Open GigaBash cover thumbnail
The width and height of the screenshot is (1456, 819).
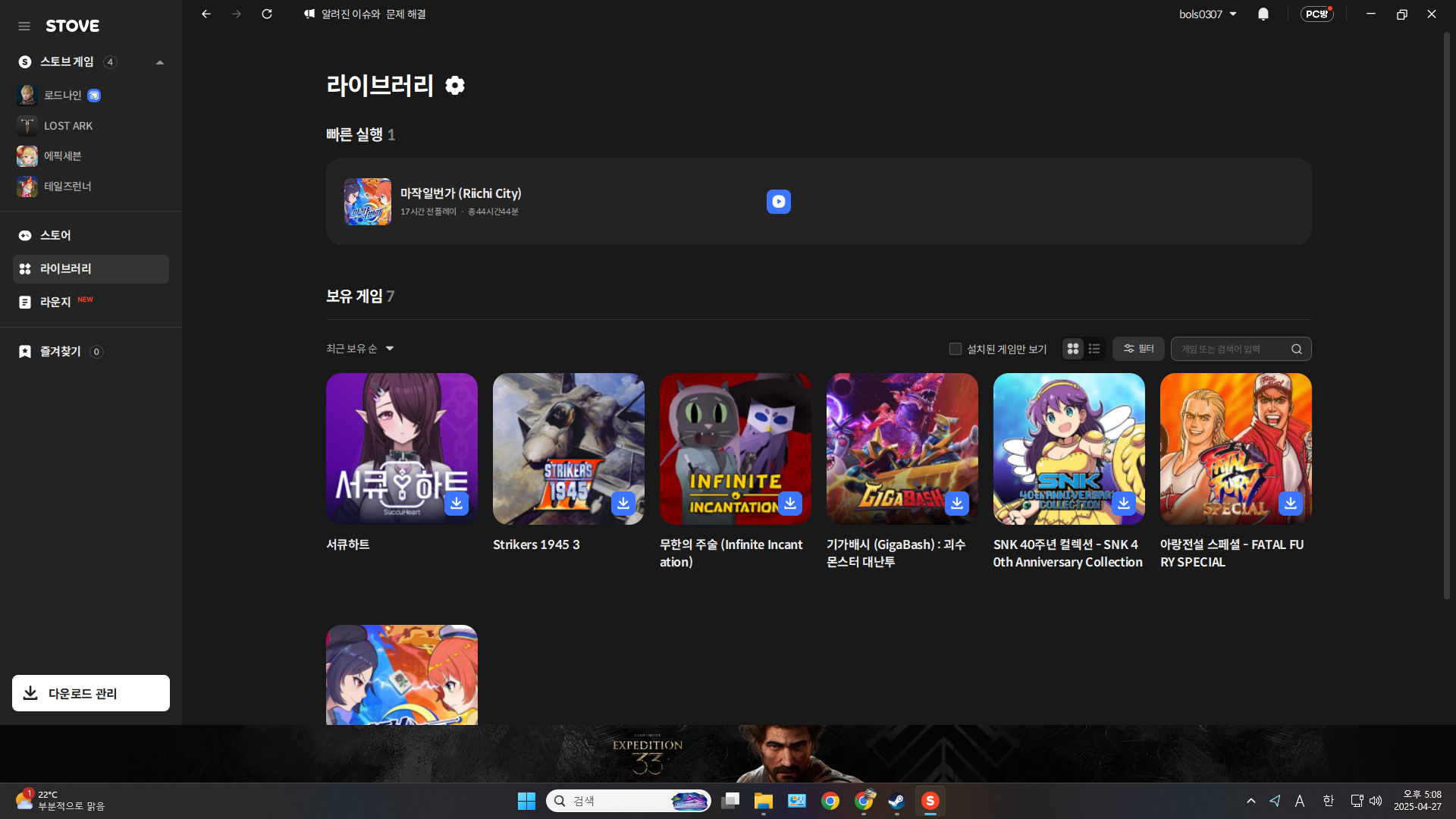[x=902, y=449]
